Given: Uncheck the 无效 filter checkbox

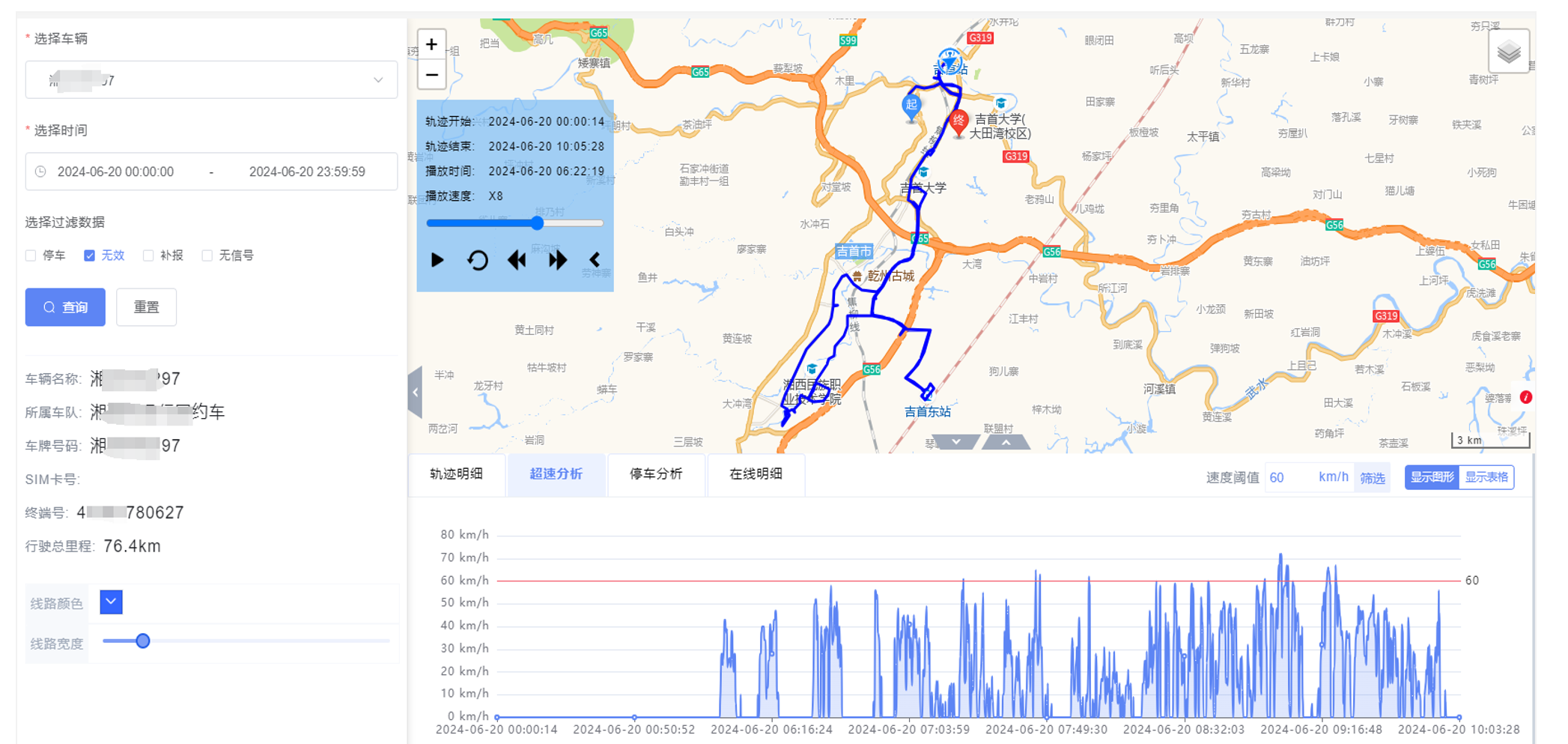Looking at the screenshot, I should (90, 255).
